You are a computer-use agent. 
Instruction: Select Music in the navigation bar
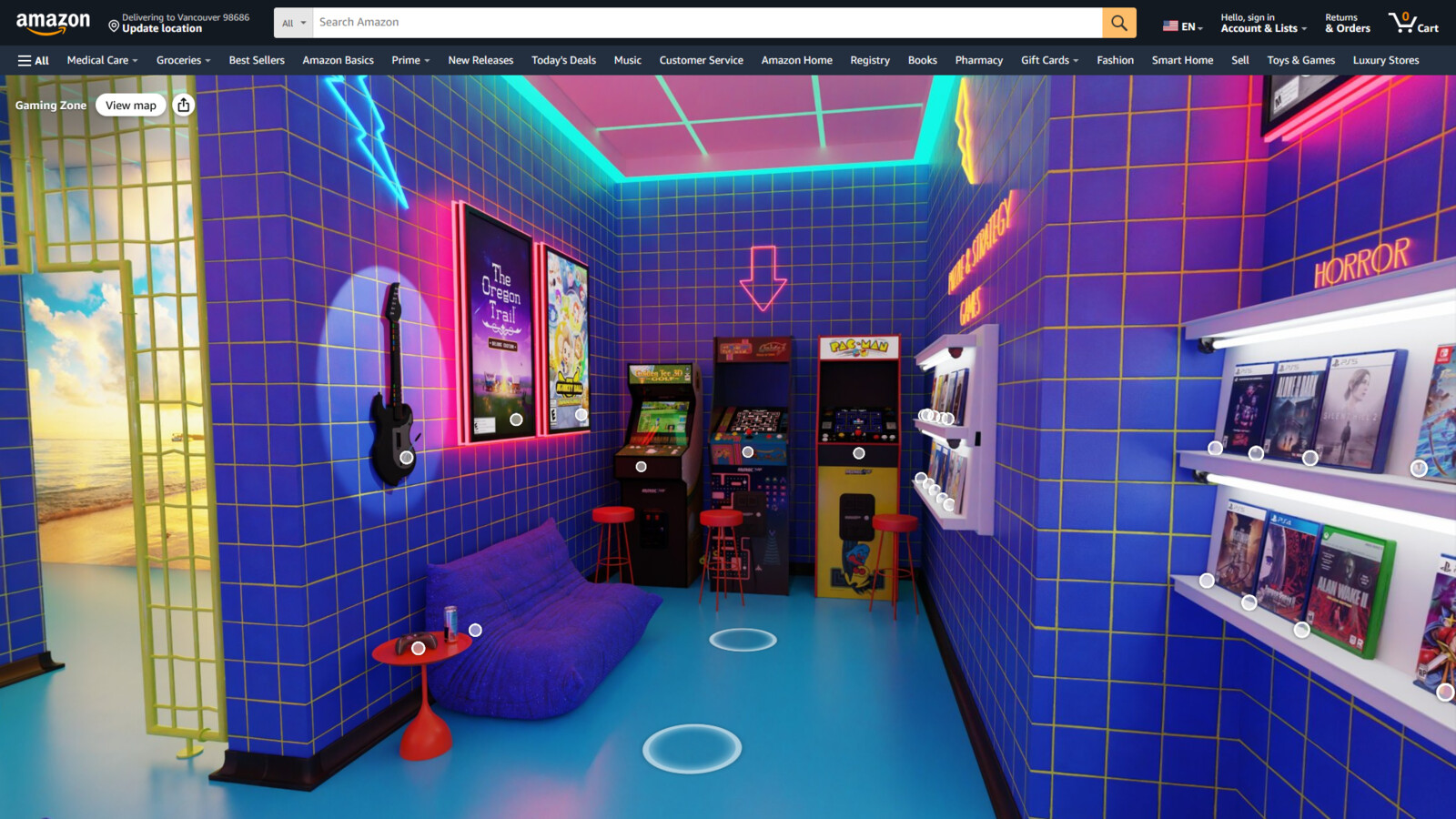pos(627,60)
